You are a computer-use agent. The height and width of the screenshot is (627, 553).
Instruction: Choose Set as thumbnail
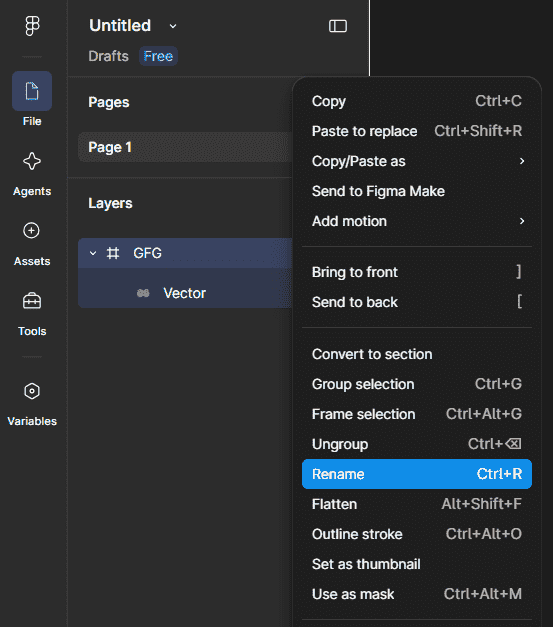(417, 564)
